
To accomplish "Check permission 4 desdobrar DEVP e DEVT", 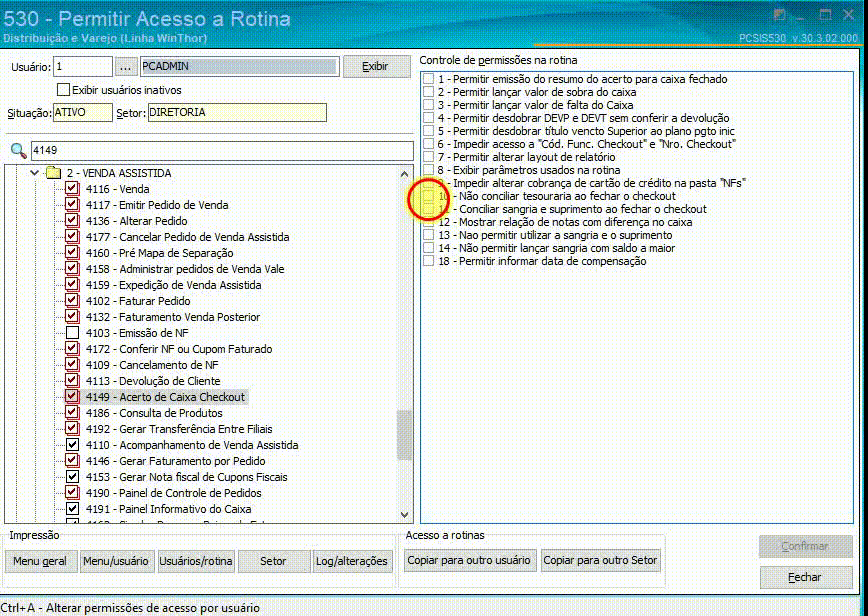I will 428,118.
